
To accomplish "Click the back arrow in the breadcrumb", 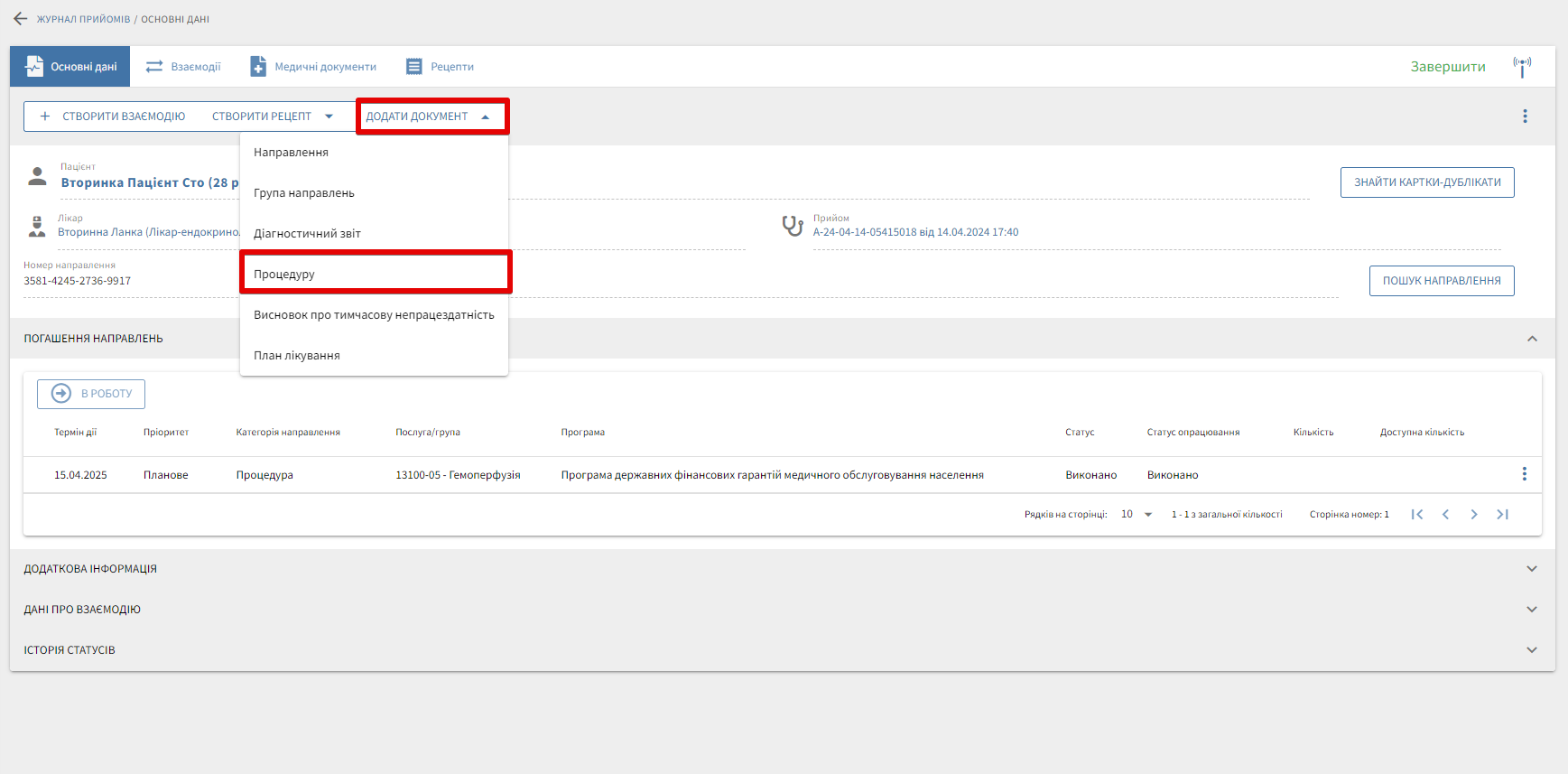I will tap(20, 19).
